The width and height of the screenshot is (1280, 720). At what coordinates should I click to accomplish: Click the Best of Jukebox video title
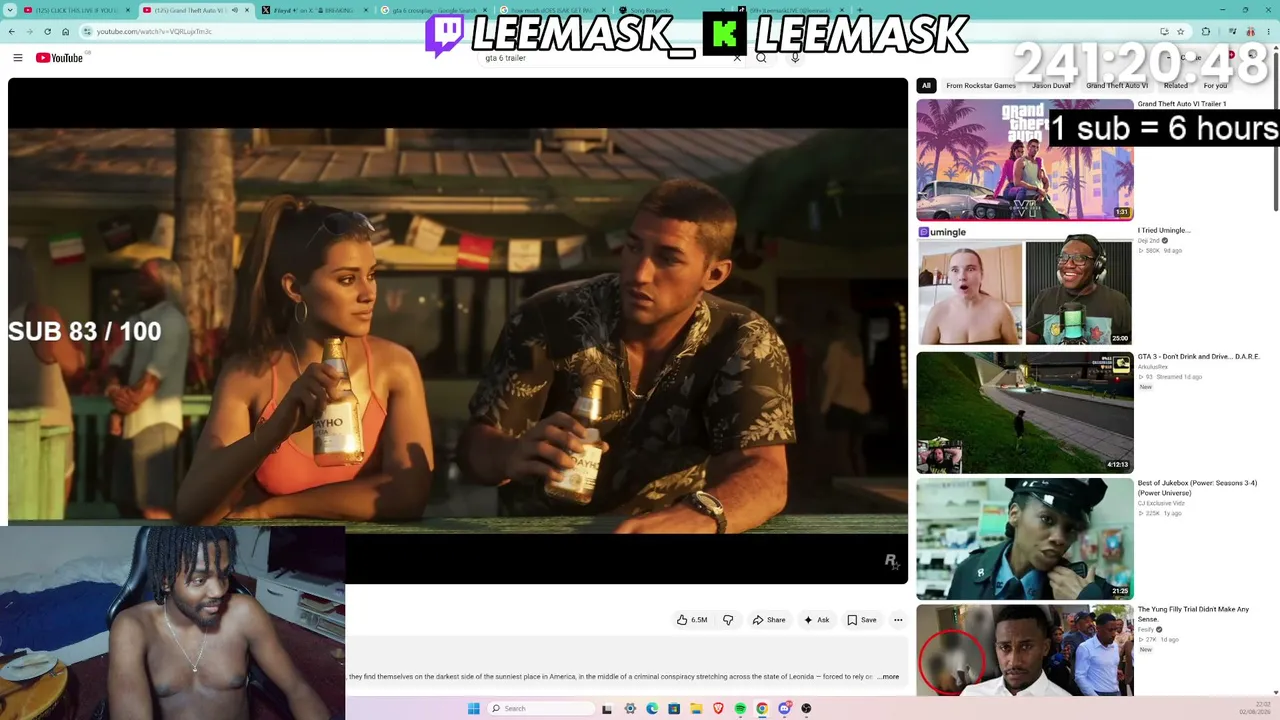click(1198, 488)
